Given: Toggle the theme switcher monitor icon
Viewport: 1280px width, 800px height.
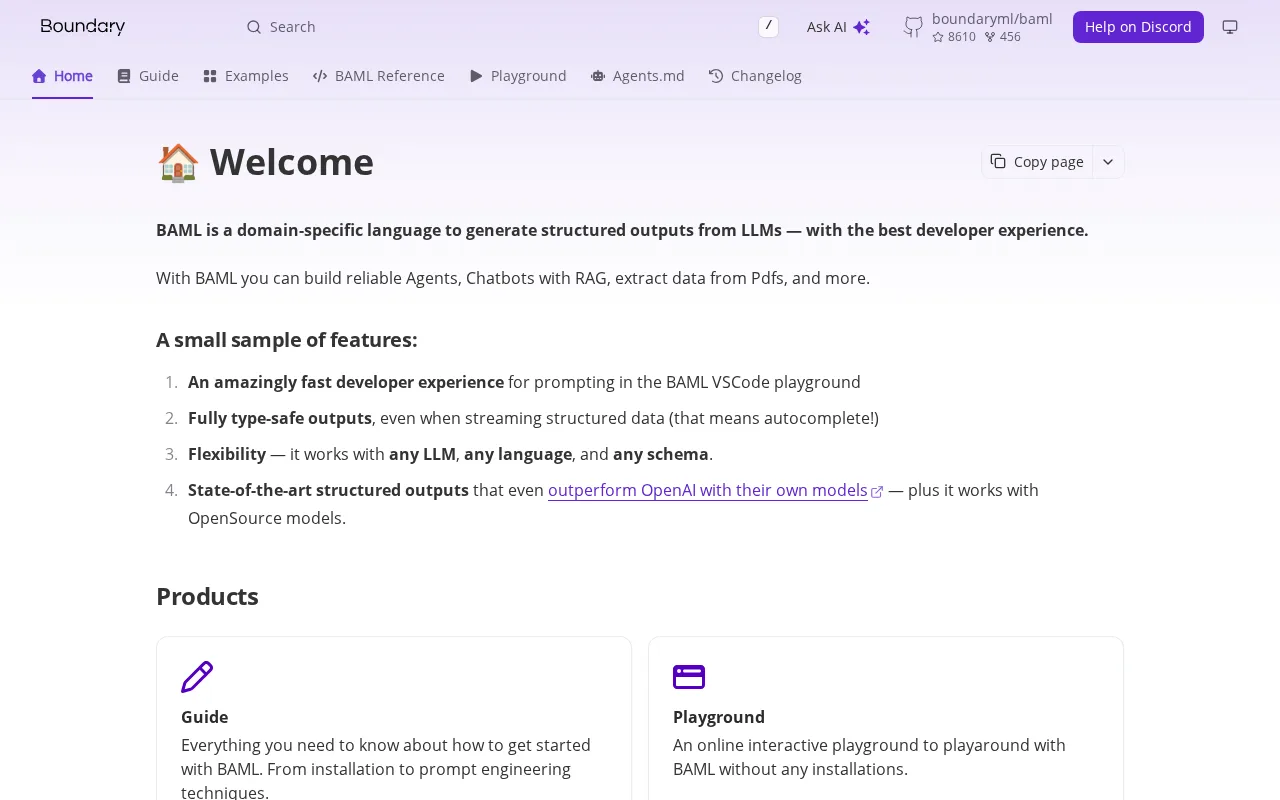Looking at the screenshot, I should click(x=1230, y=27).
